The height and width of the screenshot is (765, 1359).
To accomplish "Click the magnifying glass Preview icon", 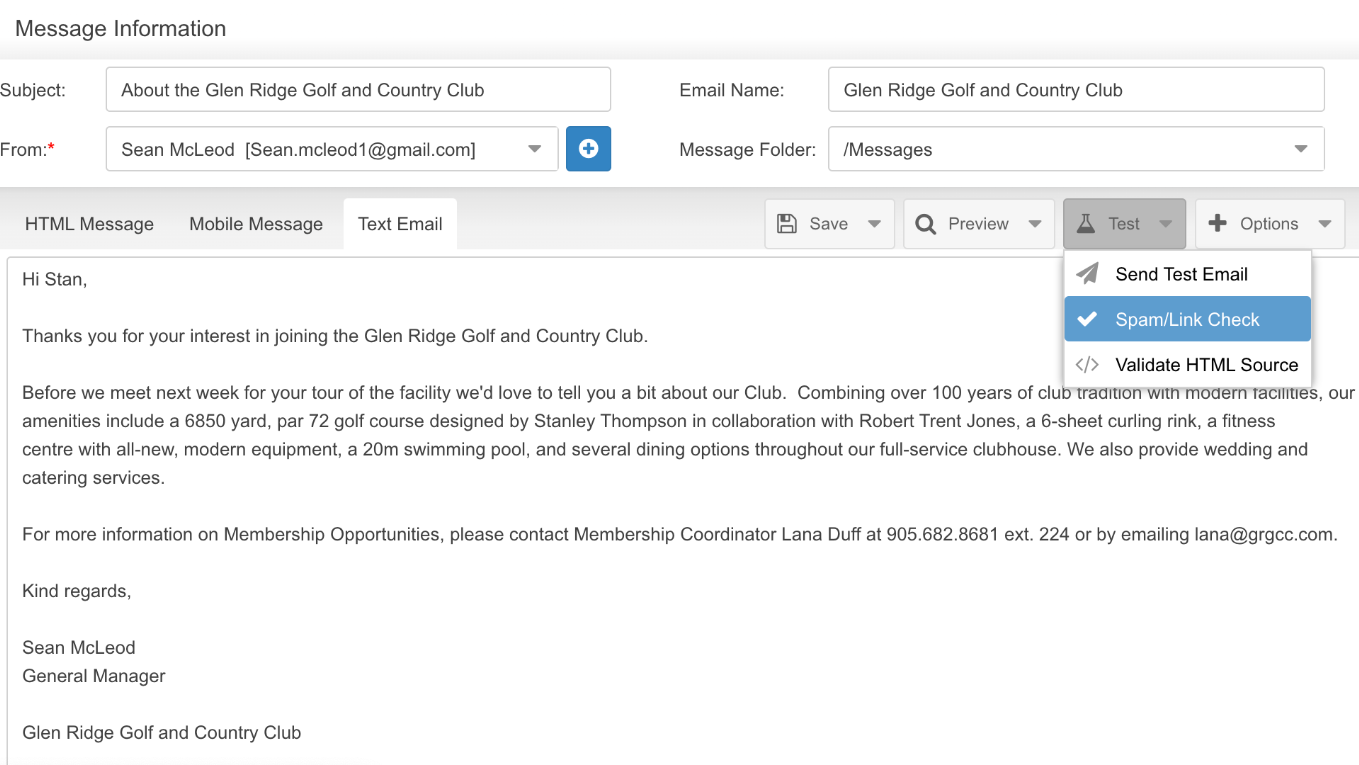I will pos(926,224).
